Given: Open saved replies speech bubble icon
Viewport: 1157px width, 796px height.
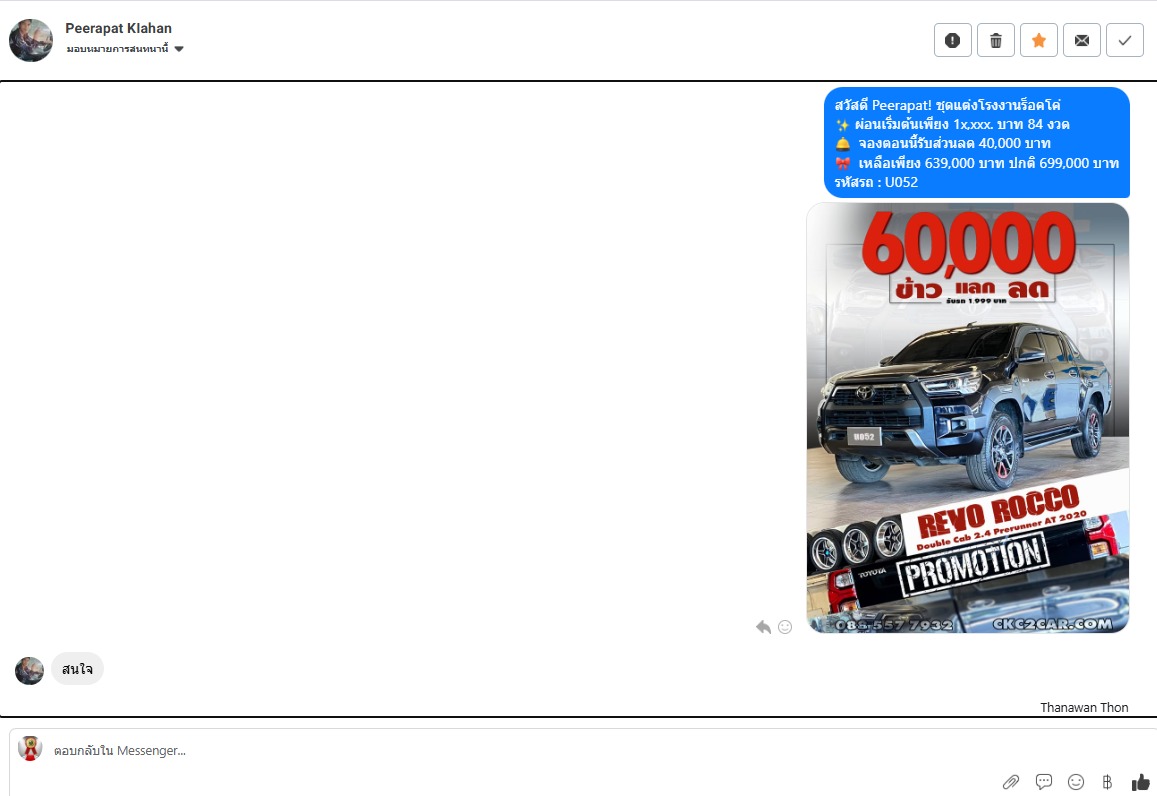Looking at the screenshot, I should tap(1043, 781).
